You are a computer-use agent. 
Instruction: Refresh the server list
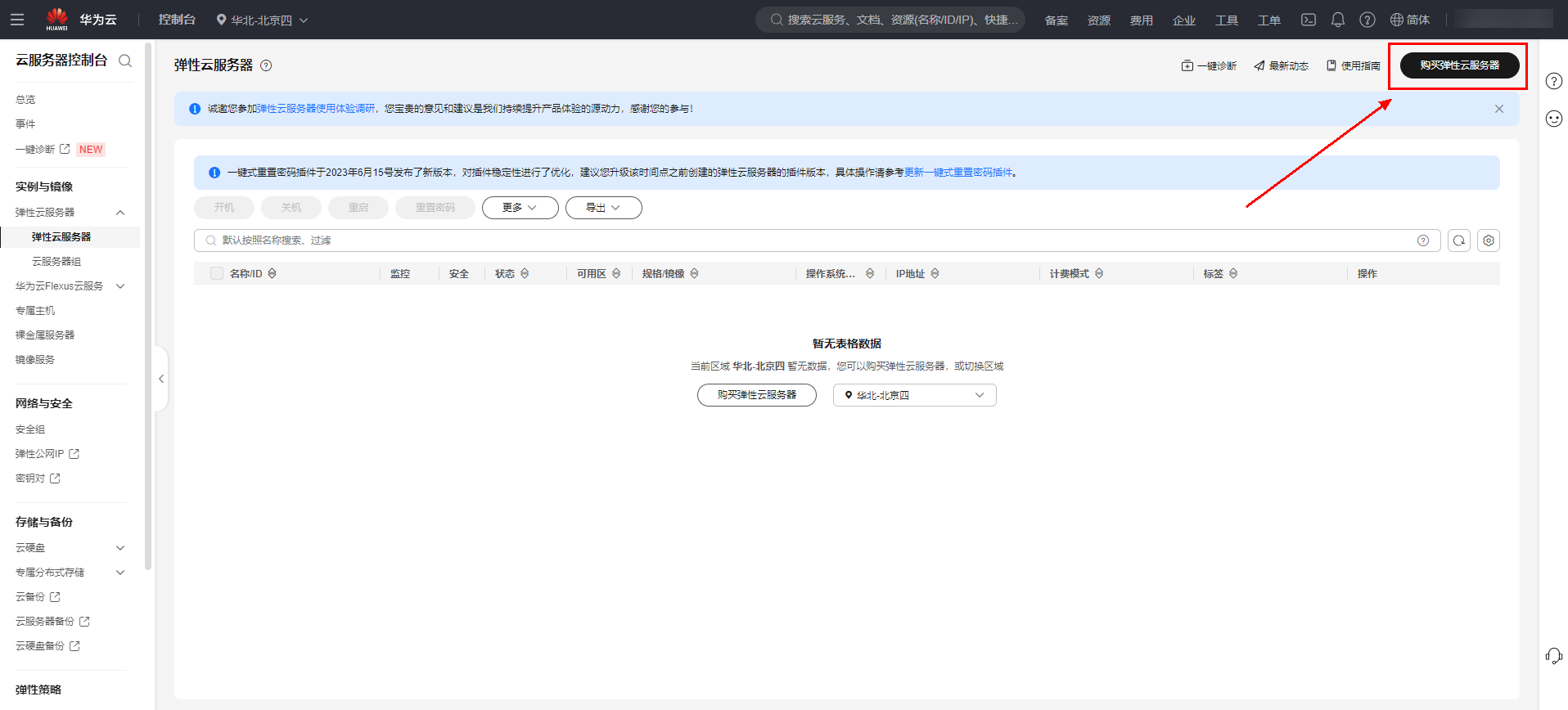point(1459,240)
